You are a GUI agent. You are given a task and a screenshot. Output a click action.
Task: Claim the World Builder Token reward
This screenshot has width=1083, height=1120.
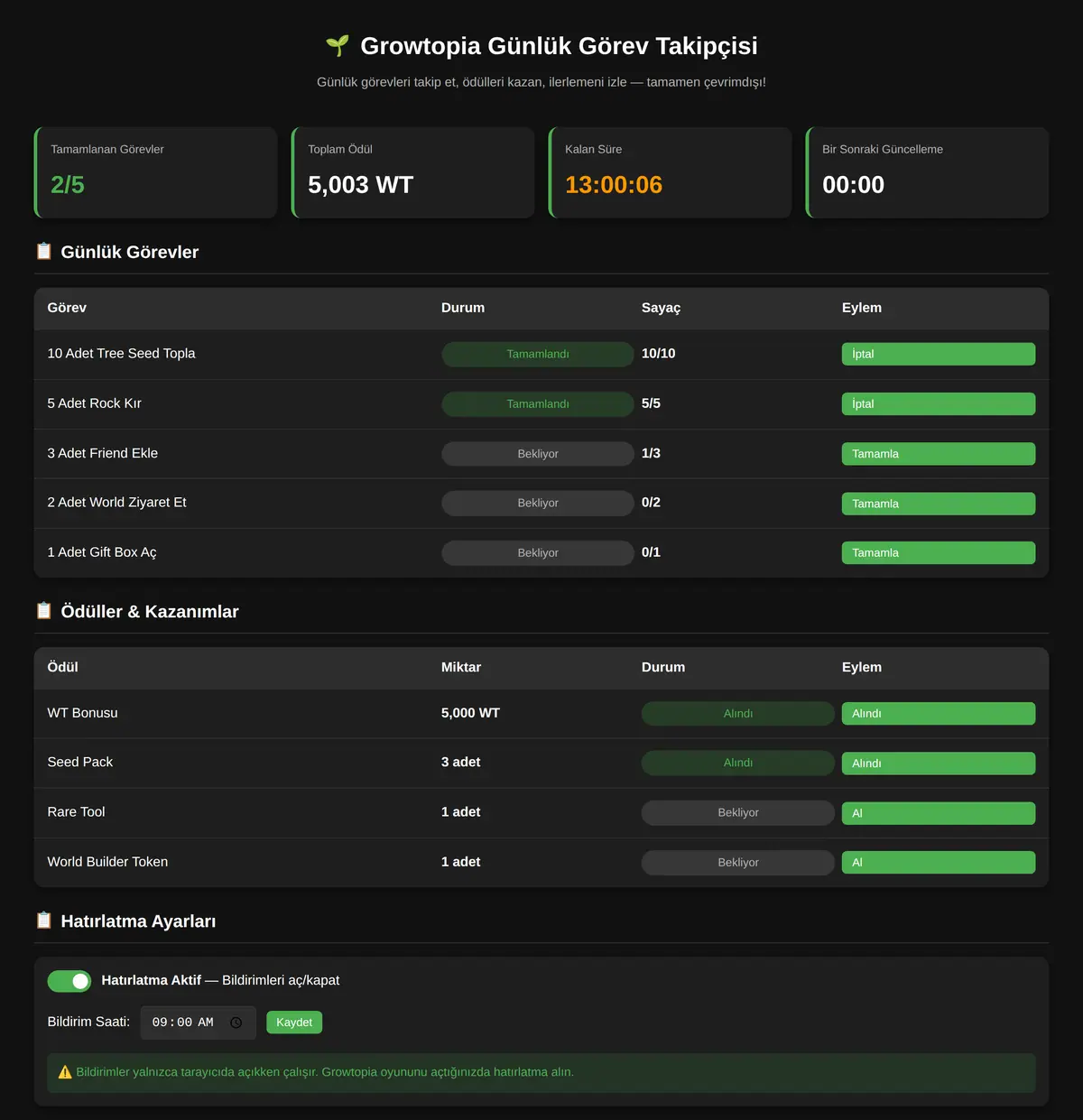point(939,863)
